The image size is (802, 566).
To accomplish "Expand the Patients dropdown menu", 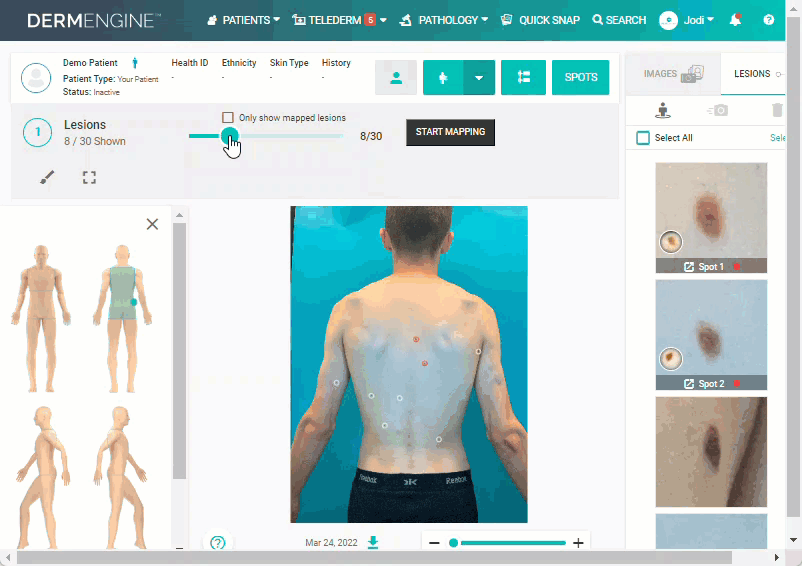I will click(243, 20).
